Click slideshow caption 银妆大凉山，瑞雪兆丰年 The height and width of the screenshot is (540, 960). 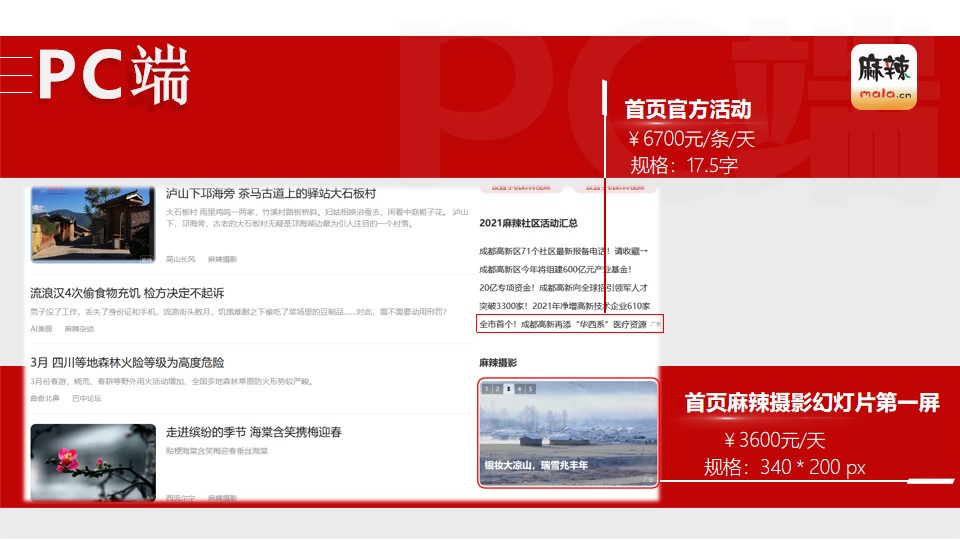coord(536,465)
